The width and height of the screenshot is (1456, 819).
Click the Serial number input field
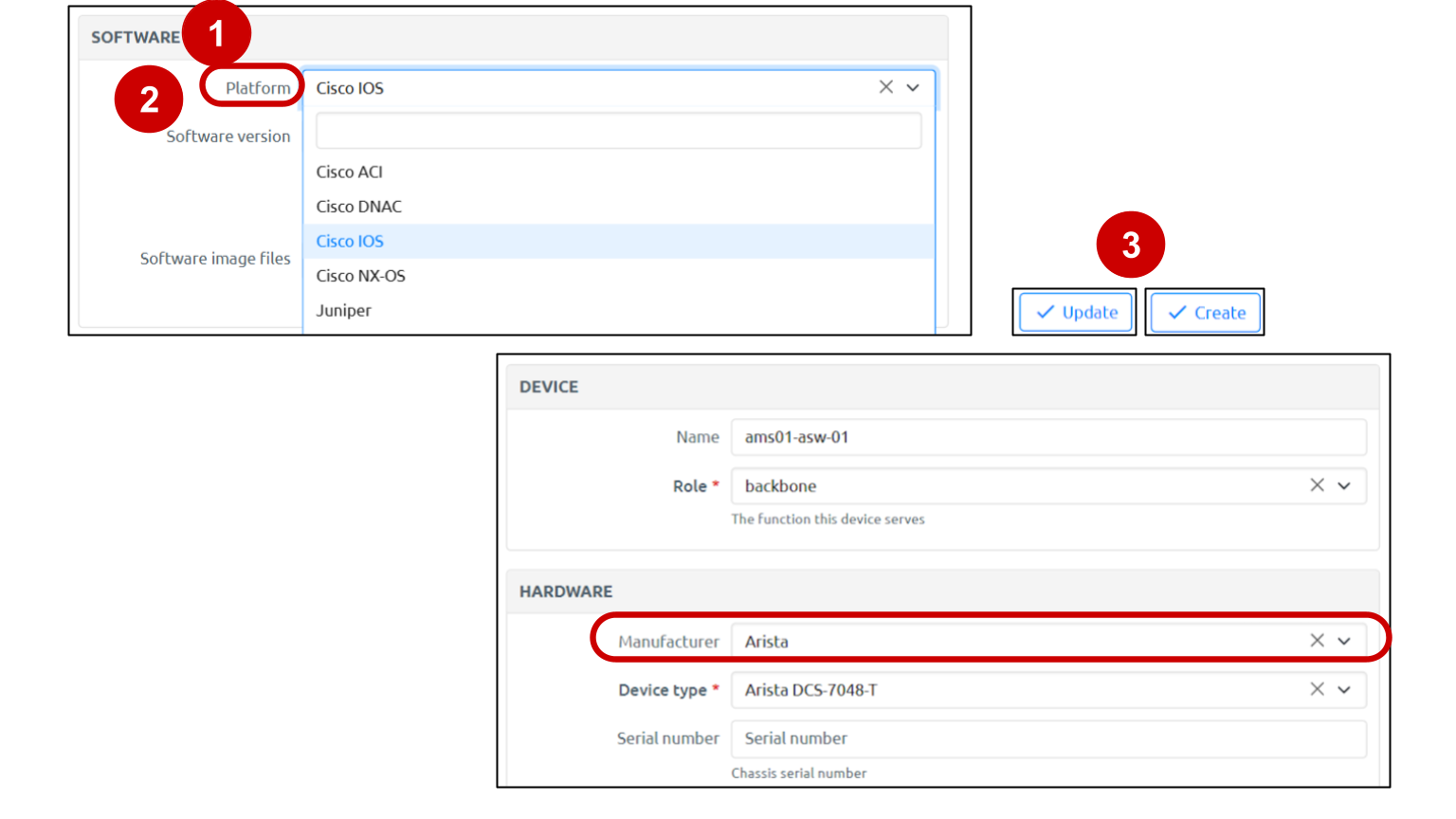tap(1047, 738)
